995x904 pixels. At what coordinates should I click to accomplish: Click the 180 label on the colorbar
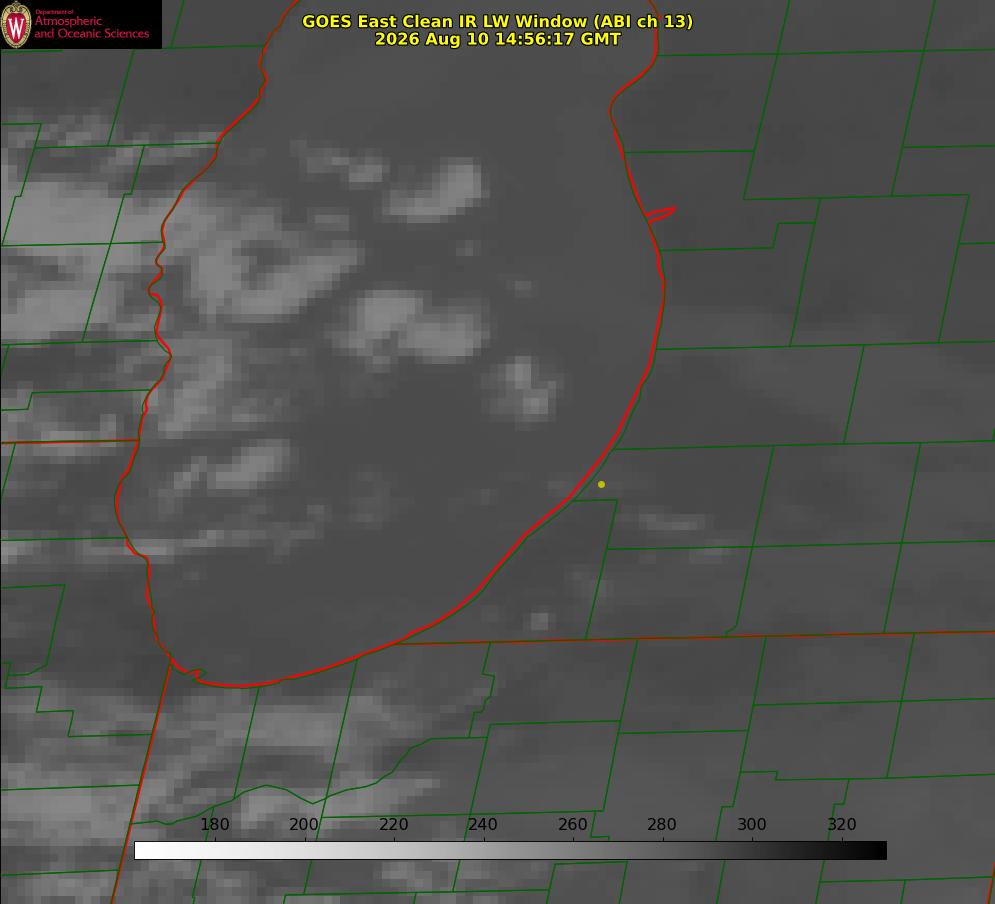[214, 824]
